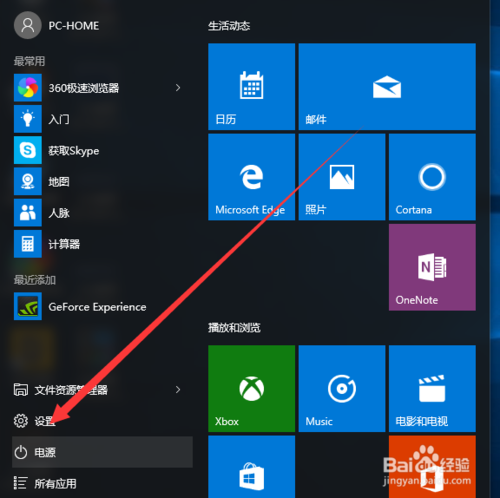Open the Cortana tile
Screen dimensions: 500x498
tap(432, 177)
